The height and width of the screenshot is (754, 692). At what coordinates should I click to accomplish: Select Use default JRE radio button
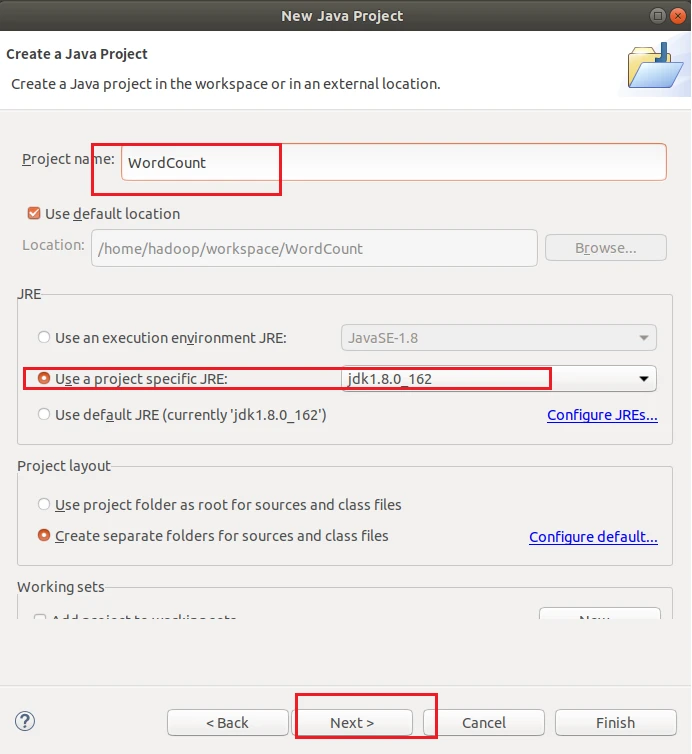[44, 414]
